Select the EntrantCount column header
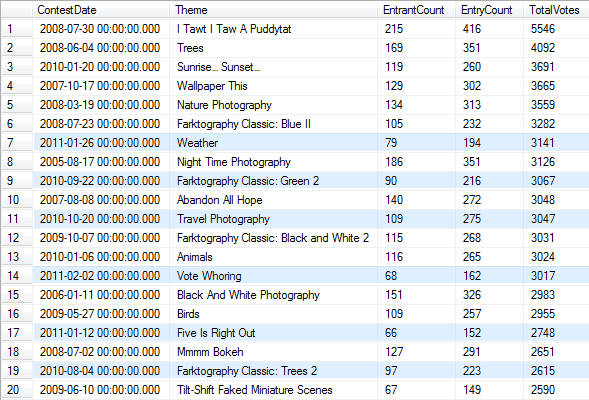This screenshot has height=400, width=589. pos(416,10)
